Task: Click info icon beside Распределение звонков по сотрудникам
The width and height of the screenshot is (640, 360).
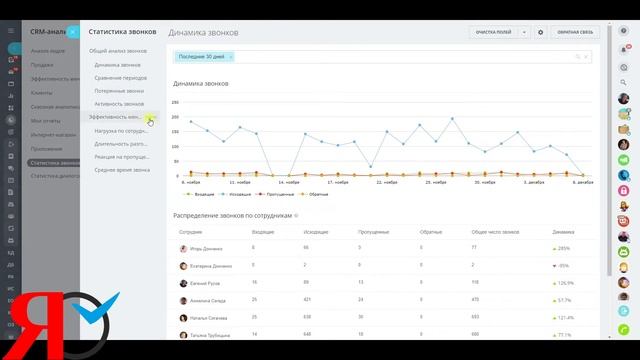Action: click(296, 216)
